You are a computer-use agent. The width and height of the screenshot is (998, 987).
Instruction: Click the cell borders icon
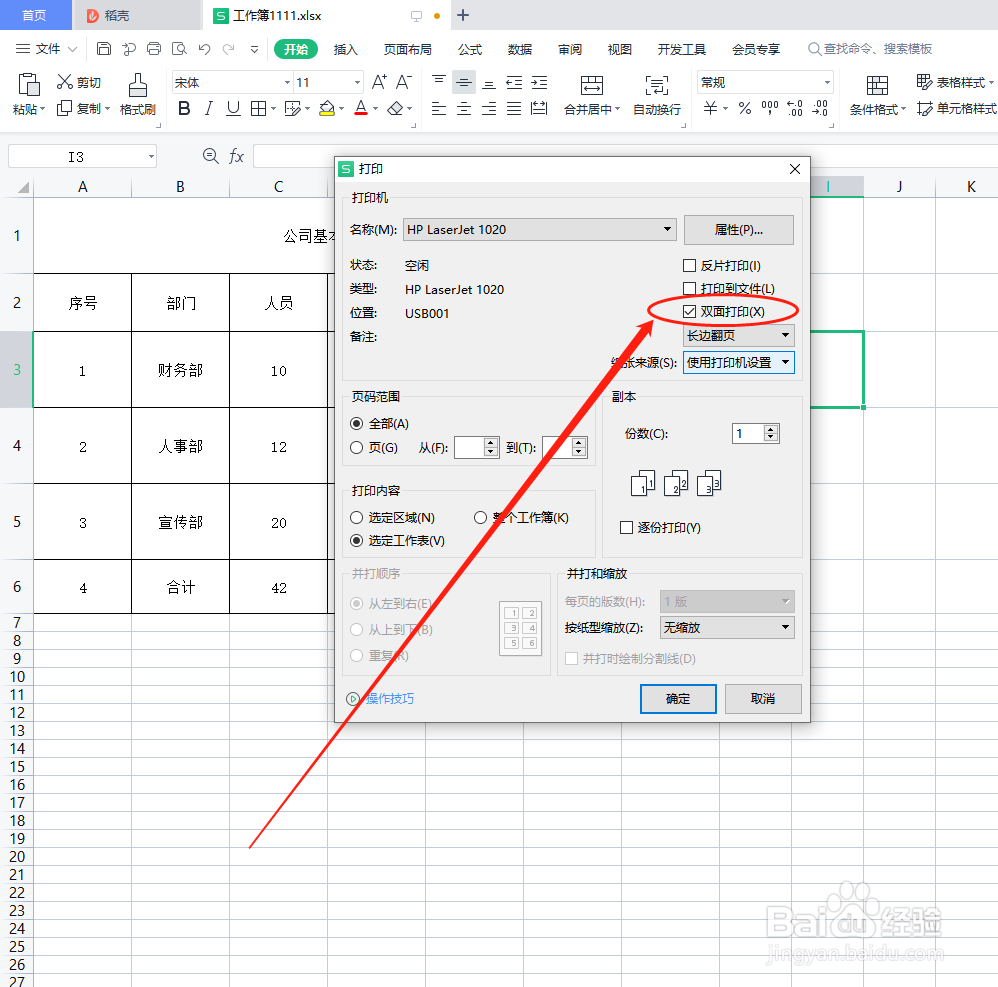click(258, 109)
